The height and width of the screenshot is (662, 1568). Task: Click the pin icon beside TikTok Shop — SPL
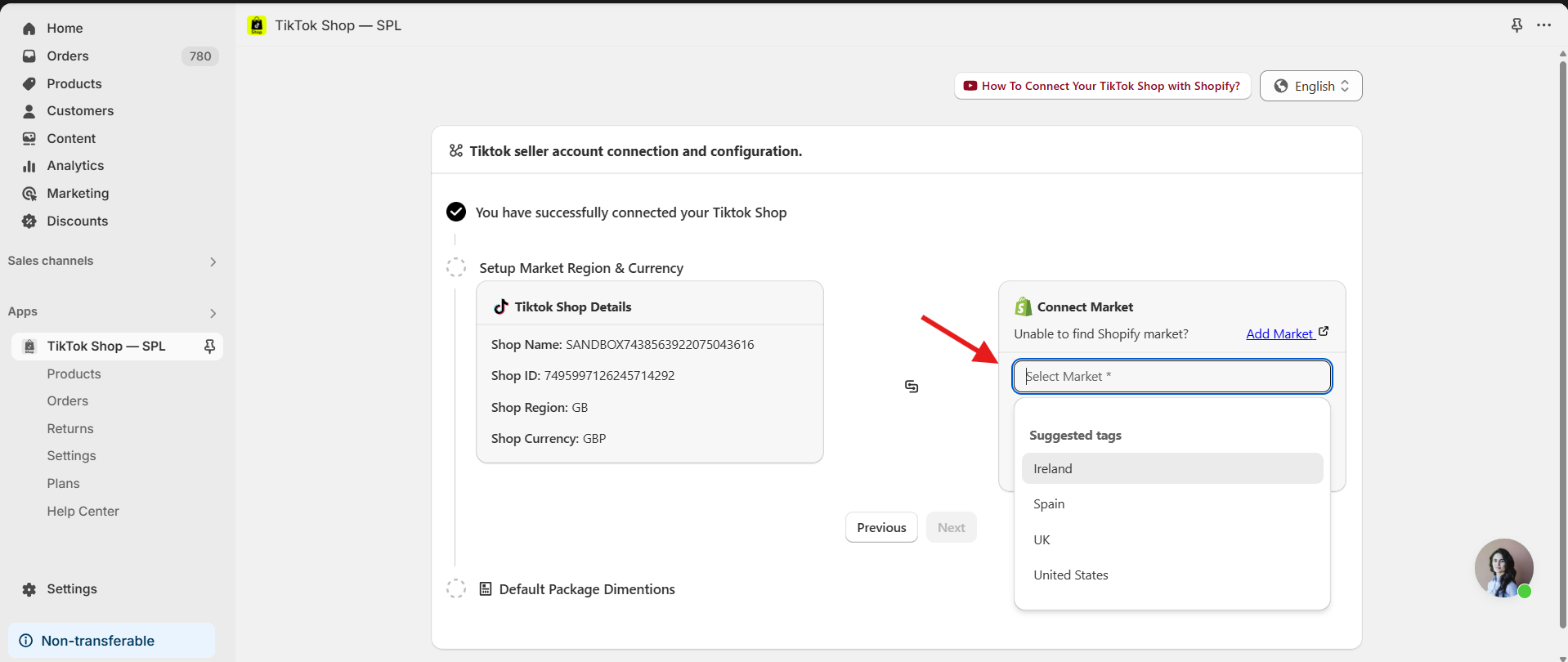209,347
